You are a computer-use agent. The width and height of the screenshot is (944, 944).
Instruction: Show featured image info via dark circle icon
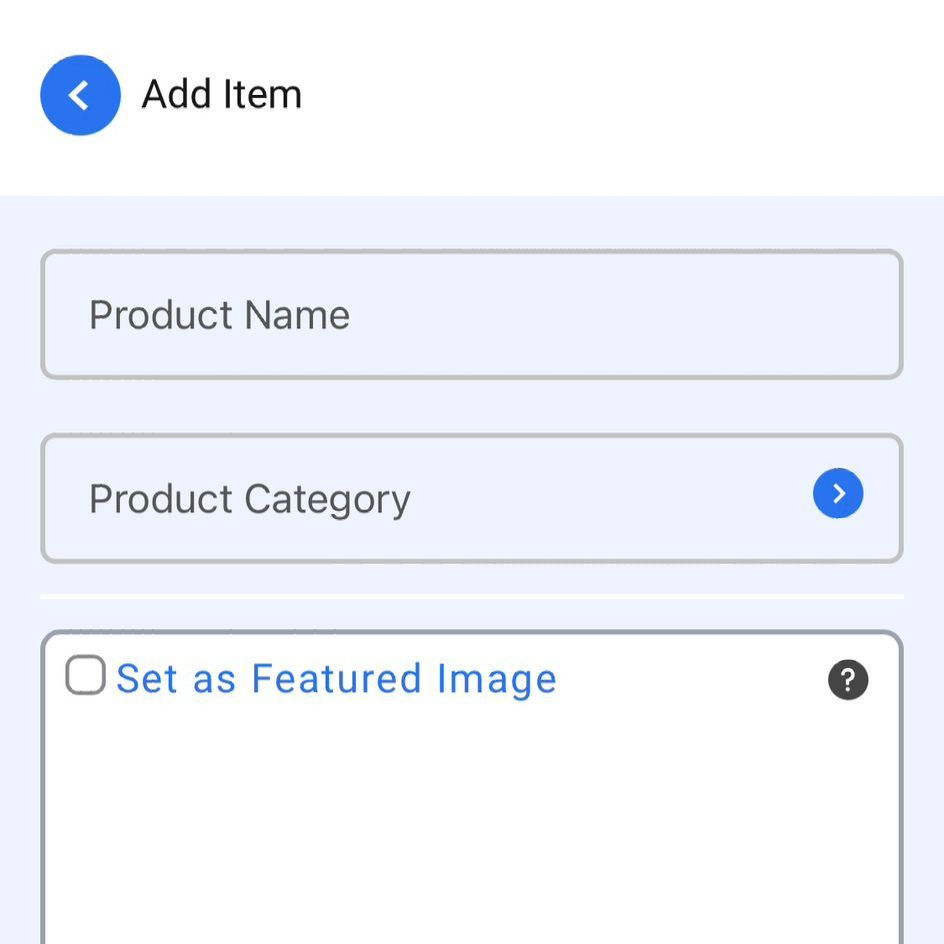click(x=848, y=680)
